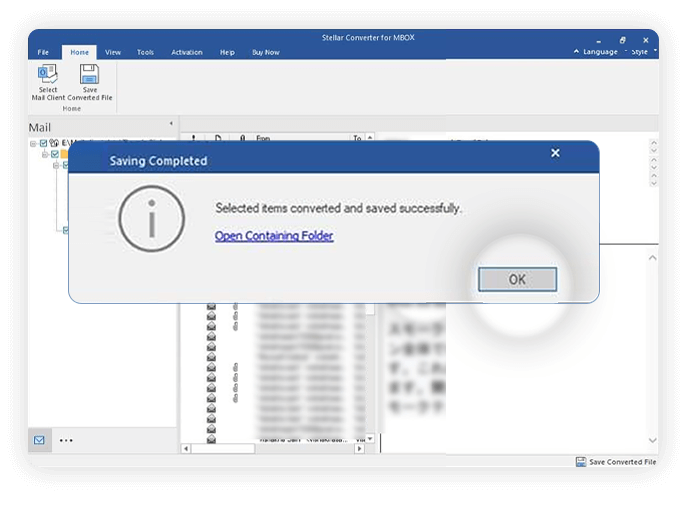
Task: Open the Activation tab
Action: click(x=187, y=52)
